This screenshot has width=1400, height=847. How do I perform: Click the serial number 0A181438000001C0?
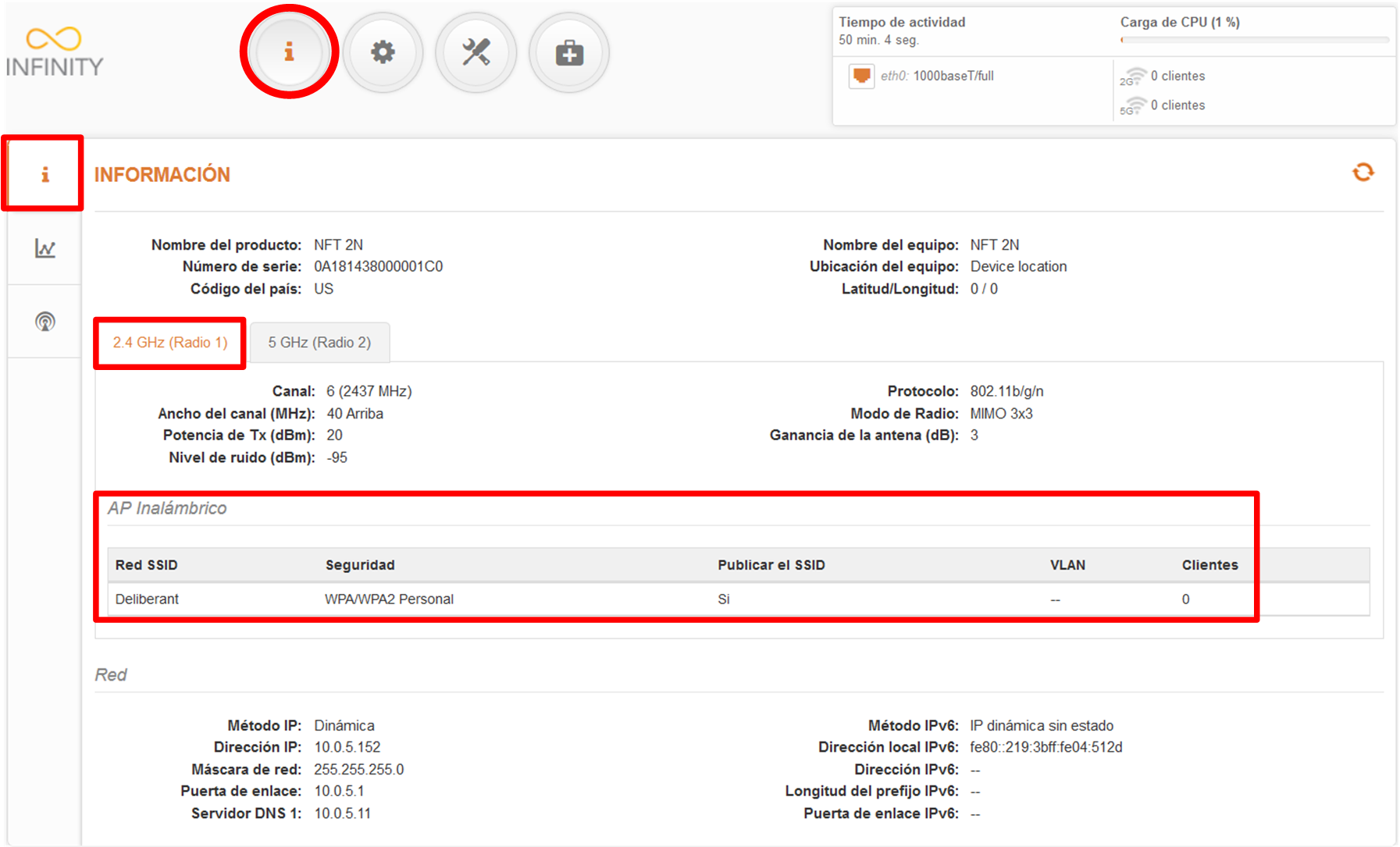click(x=378, y=266)
